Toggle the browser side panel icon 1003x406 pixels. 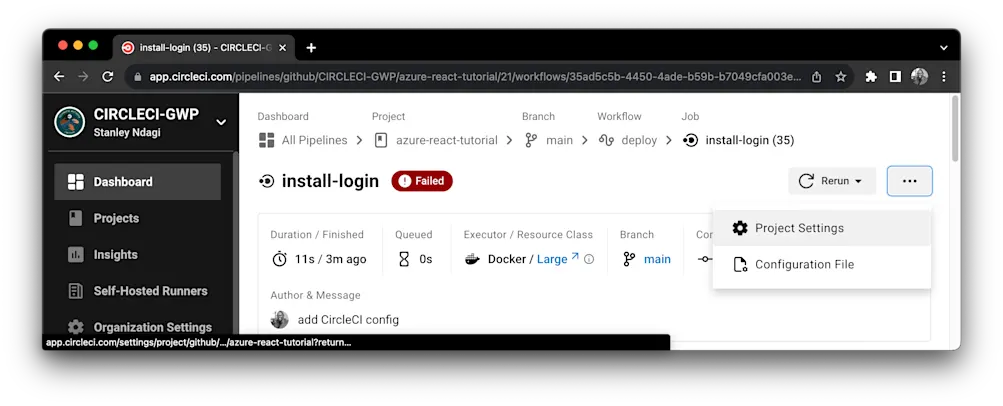point(895,77)
